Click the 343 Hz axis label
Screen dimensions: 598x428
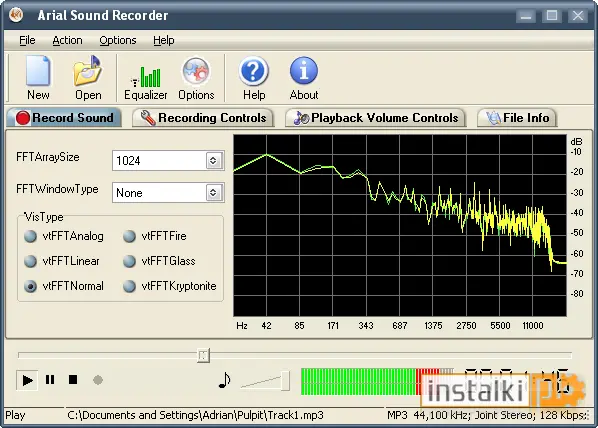click(366, 326)
